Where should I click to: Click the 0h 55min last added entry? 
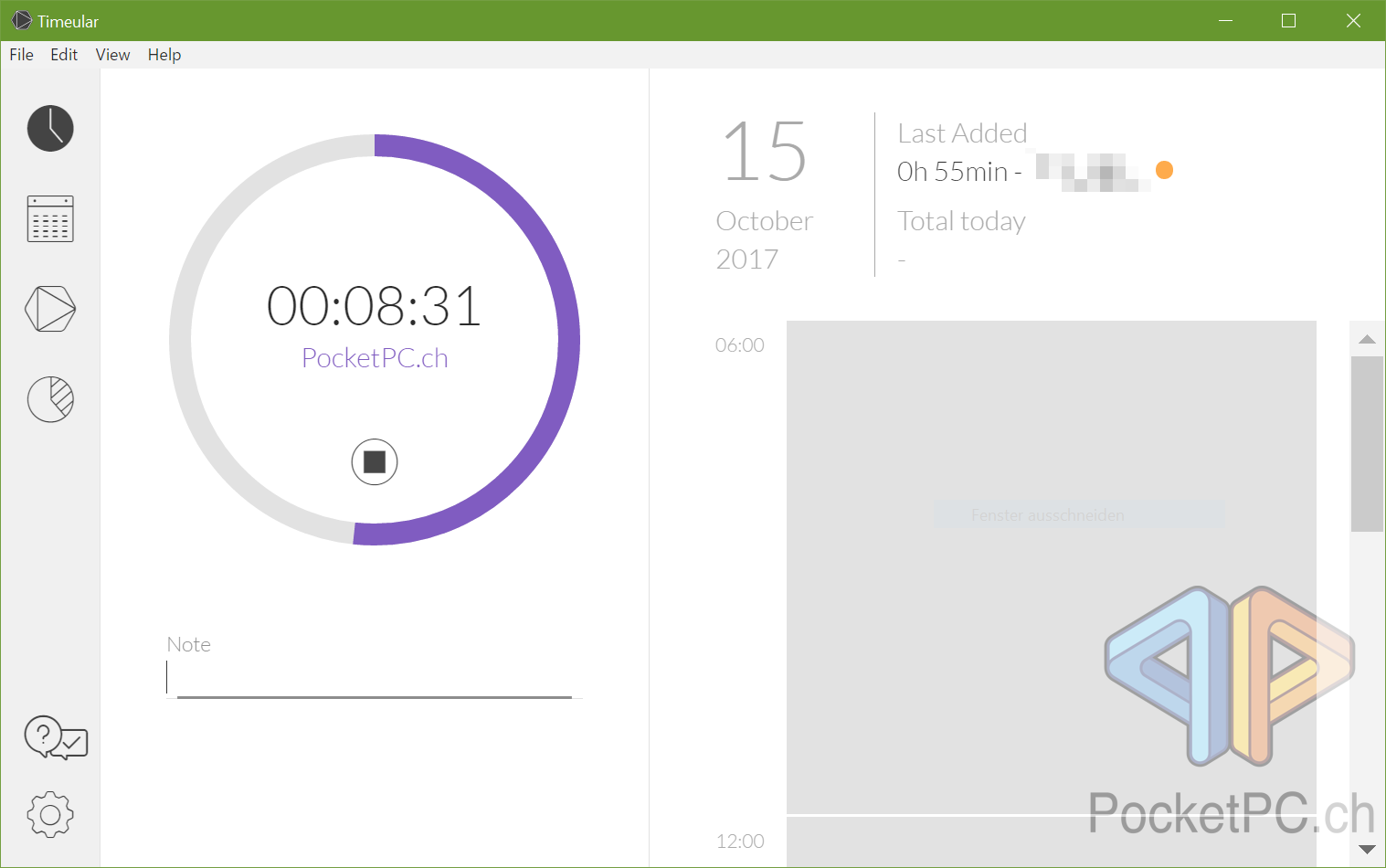(958, 172)
